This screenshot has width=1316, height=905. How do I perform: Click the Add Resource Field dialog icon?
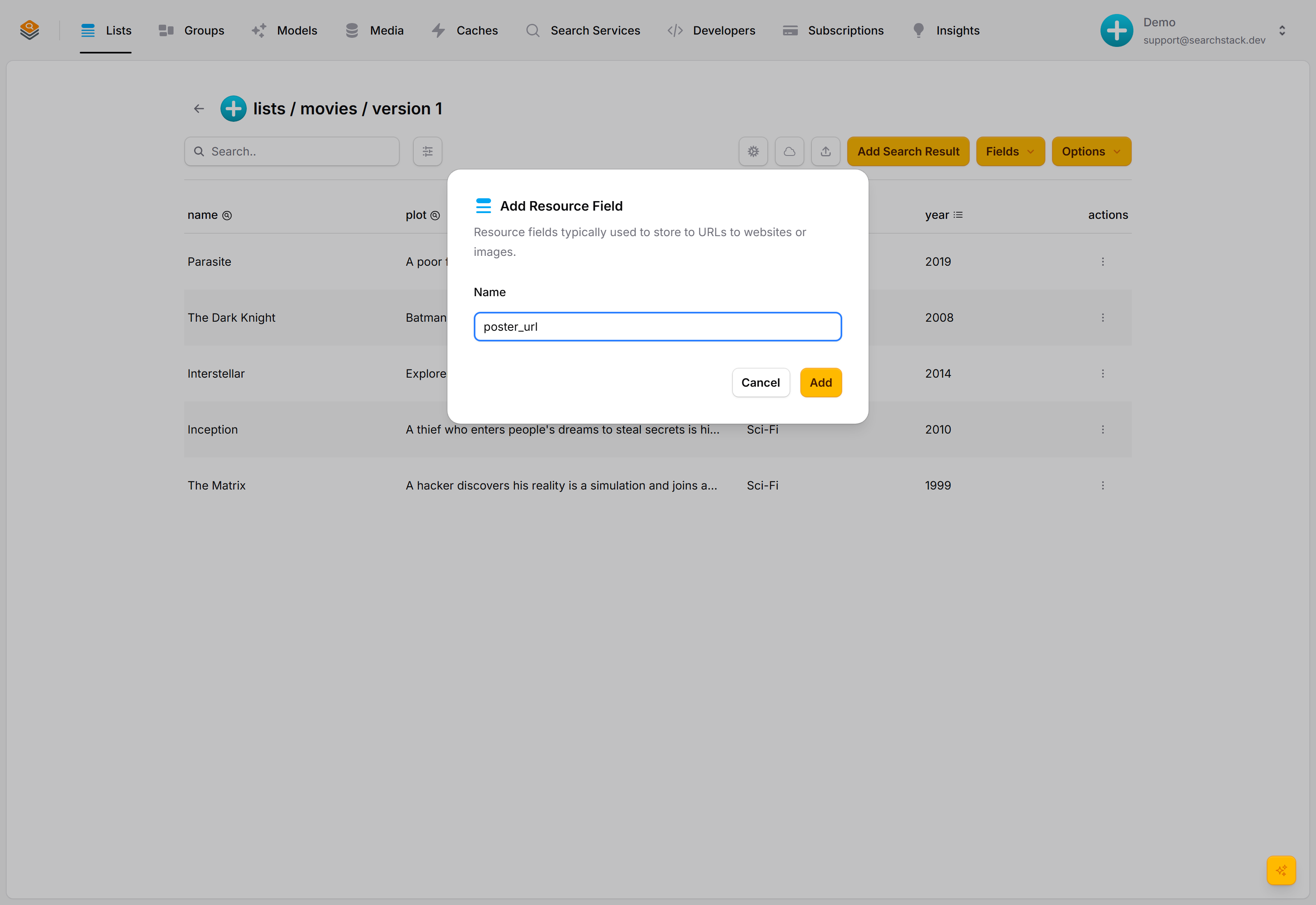pyautogui.click(x=484, y=206)
